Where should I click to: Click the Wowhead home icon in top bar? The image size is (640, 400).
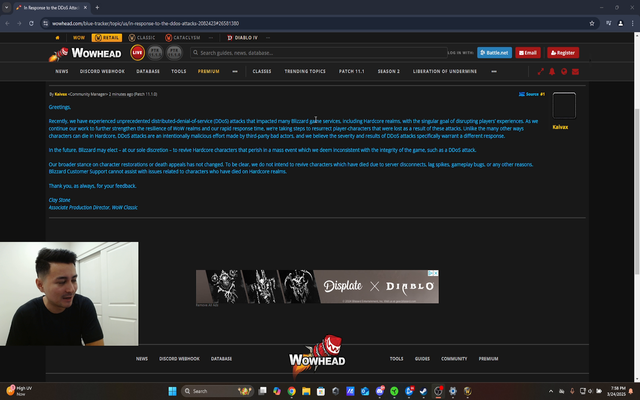coord(57,38)
